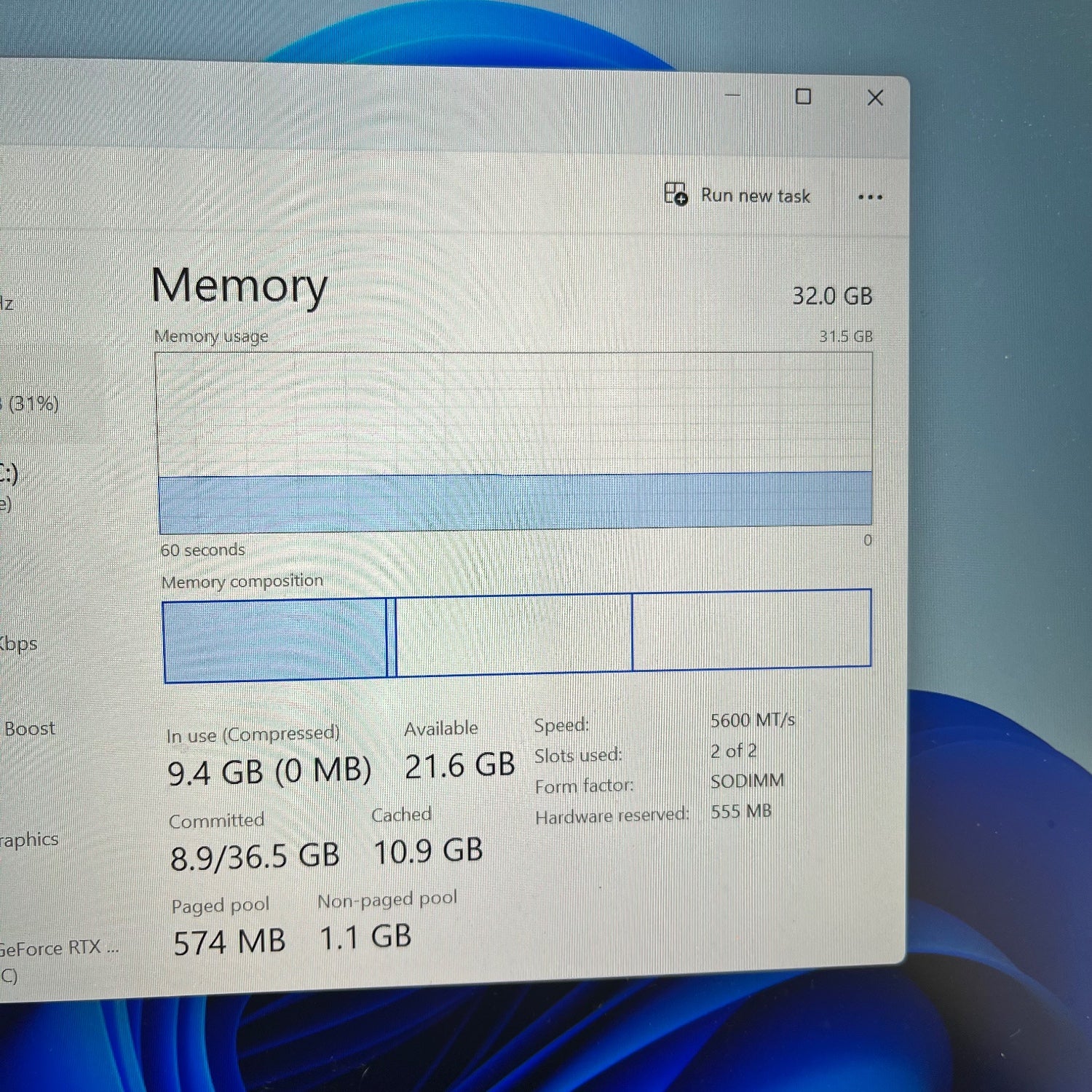Click the standby segment of memory composition
Image resolution: width=1092 pixels, height=1092 pixels.
tap(513, 633)
